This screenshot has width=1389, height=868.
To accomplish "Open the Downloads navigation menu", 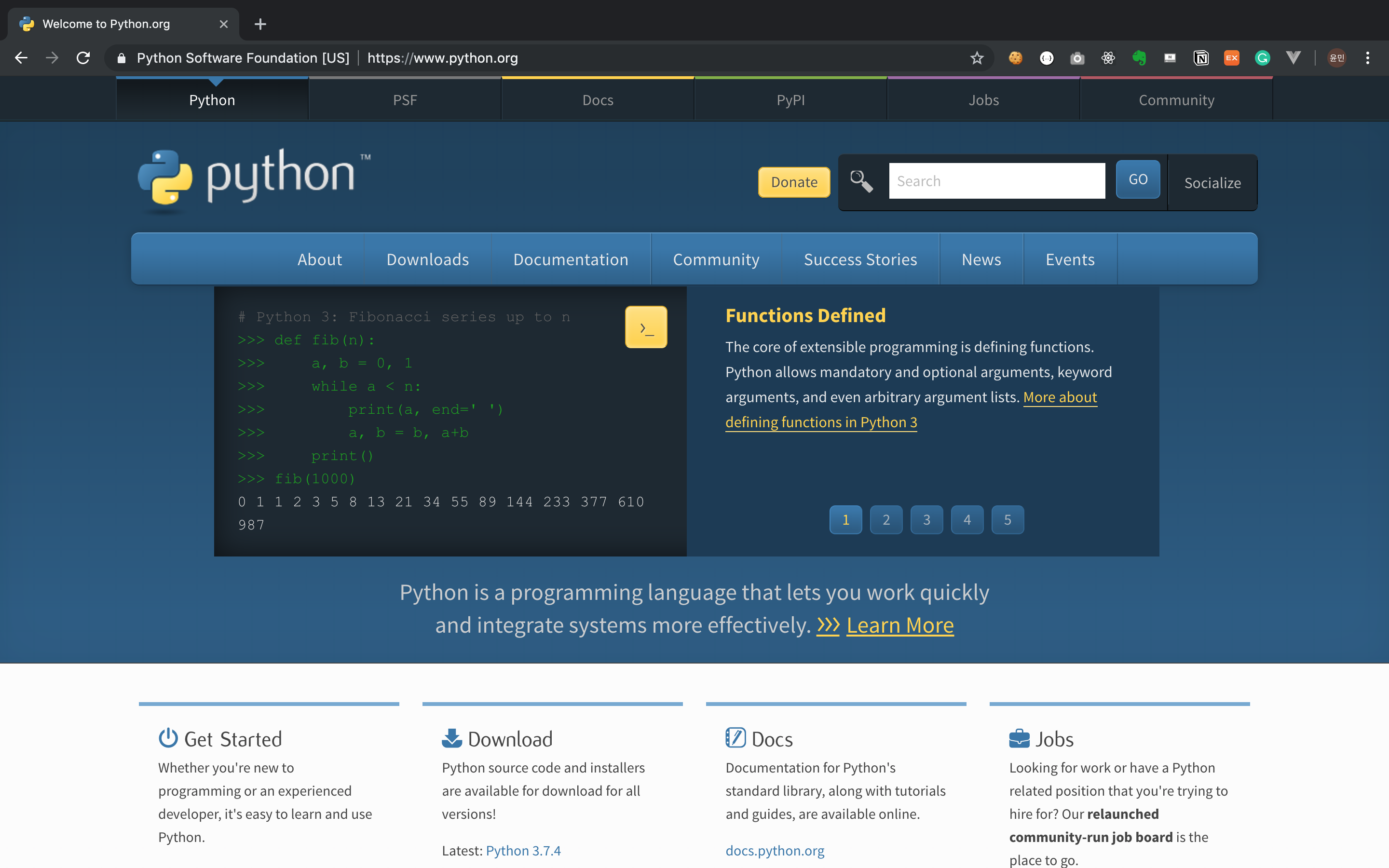I will [428, 259].
